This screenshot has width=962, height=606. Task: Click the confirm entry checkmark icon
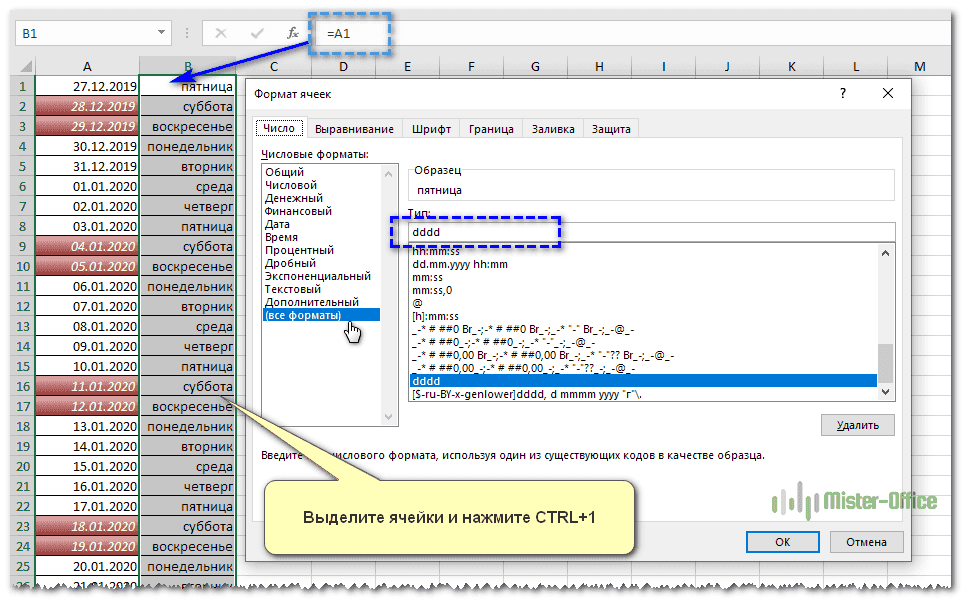(257, 33)
